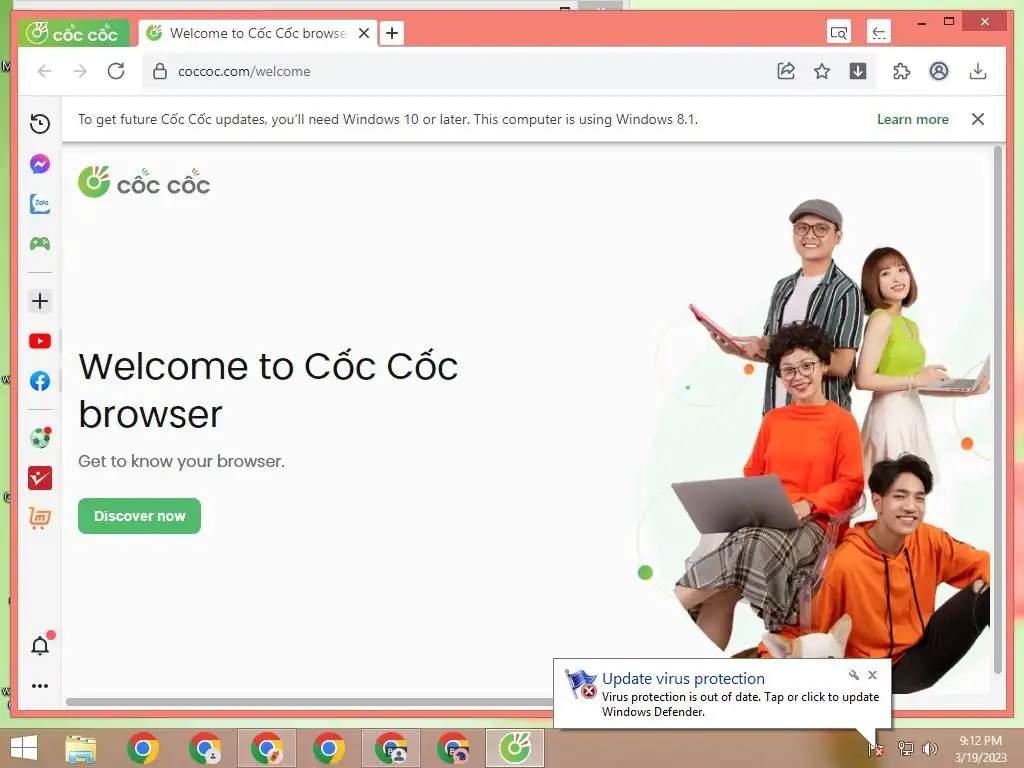Image resolution: width=1024 pixels, height=768 pixels.
Task: Click the Discover now button
Action: (x=139, y=516)
